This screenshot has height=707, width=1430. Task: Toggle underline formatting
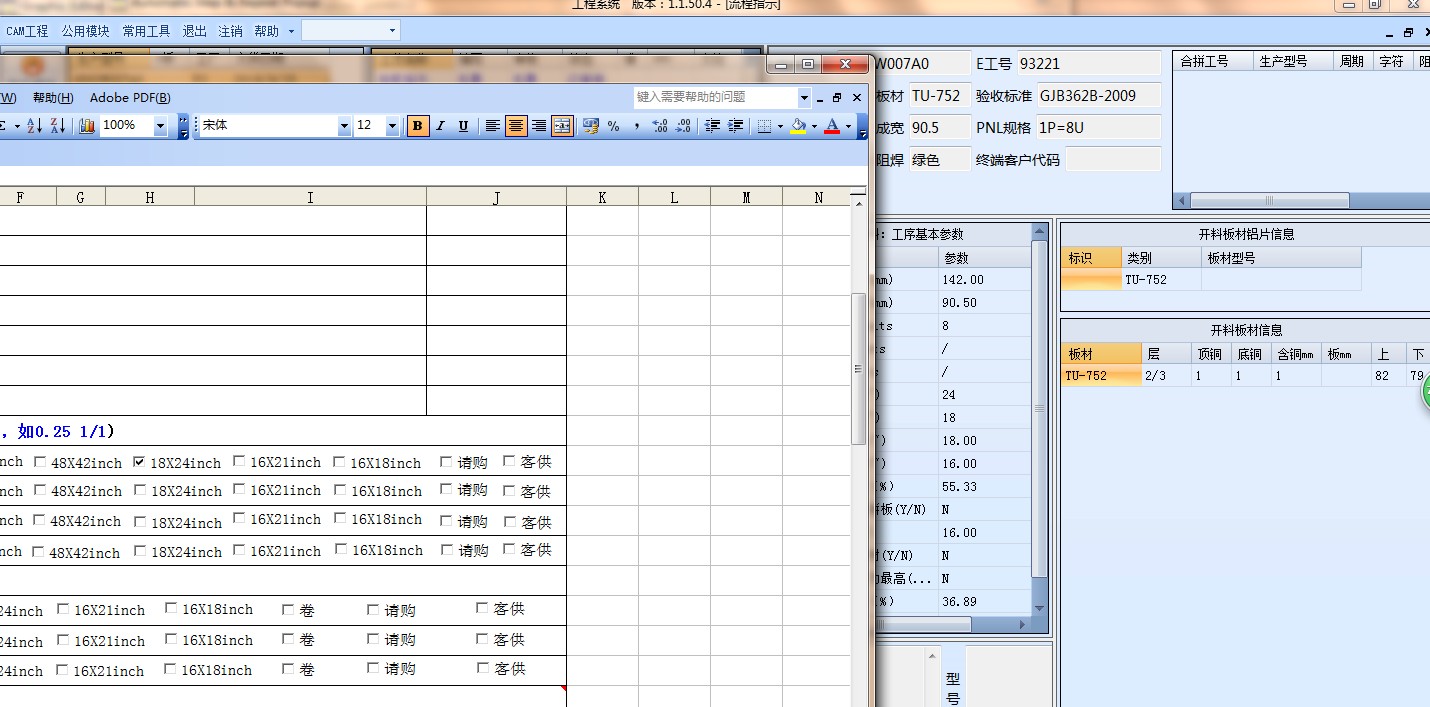[x=463, y=126]
